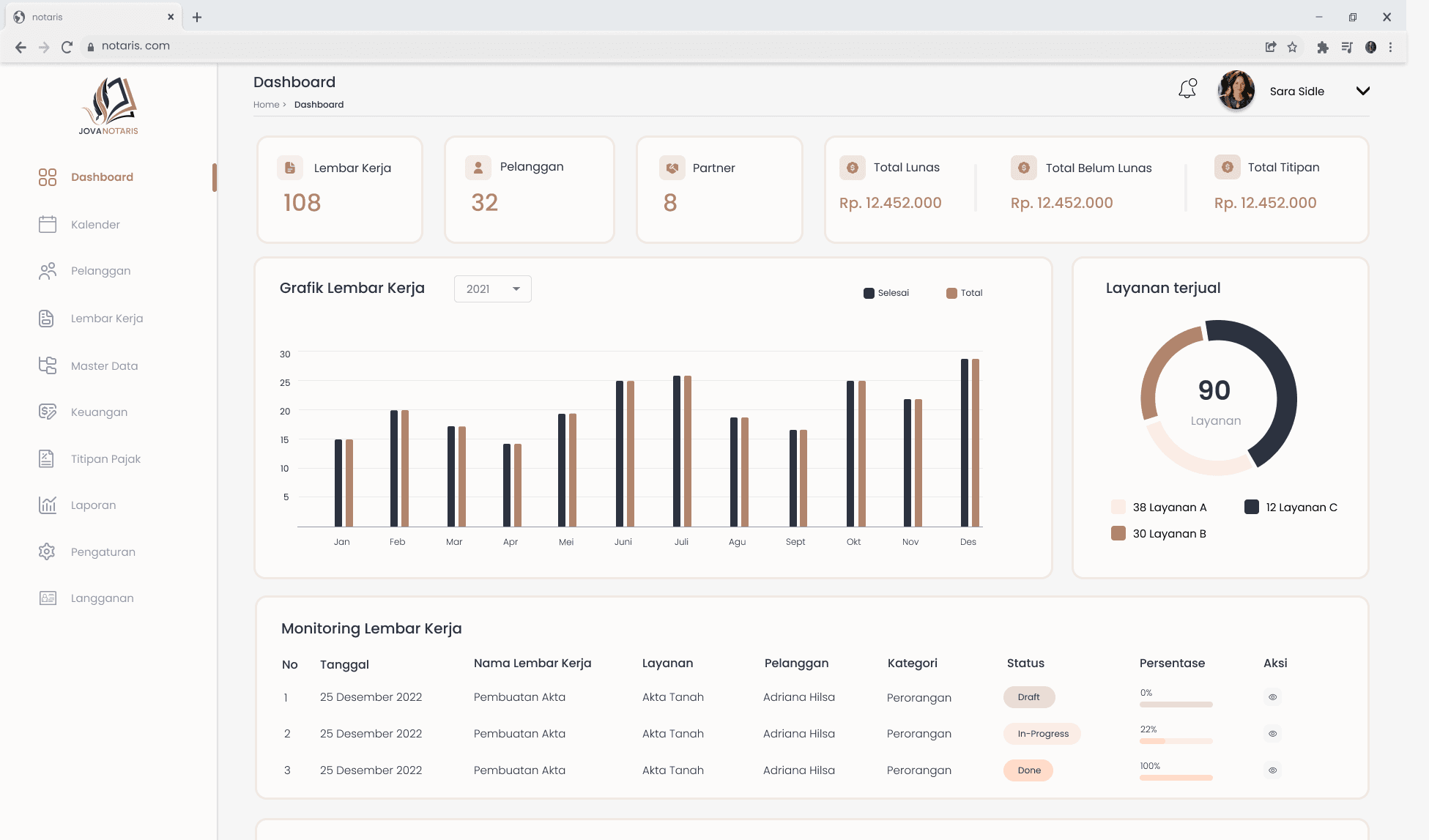View details of the In-Progress row

point(1273,734)
